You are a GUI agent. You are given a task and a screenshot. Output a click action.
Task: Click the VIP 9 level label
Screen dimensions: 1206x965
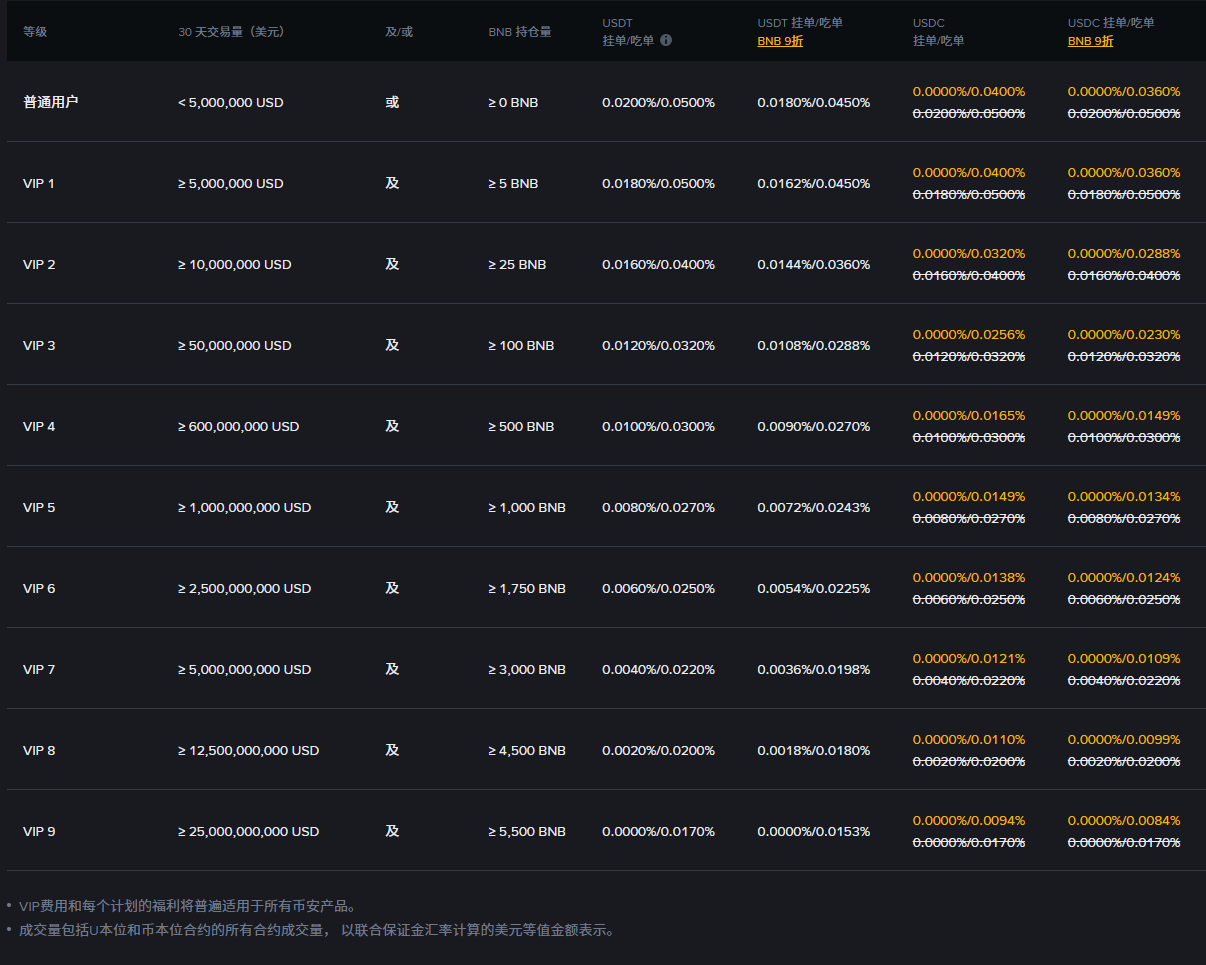[x=39, y=831]
